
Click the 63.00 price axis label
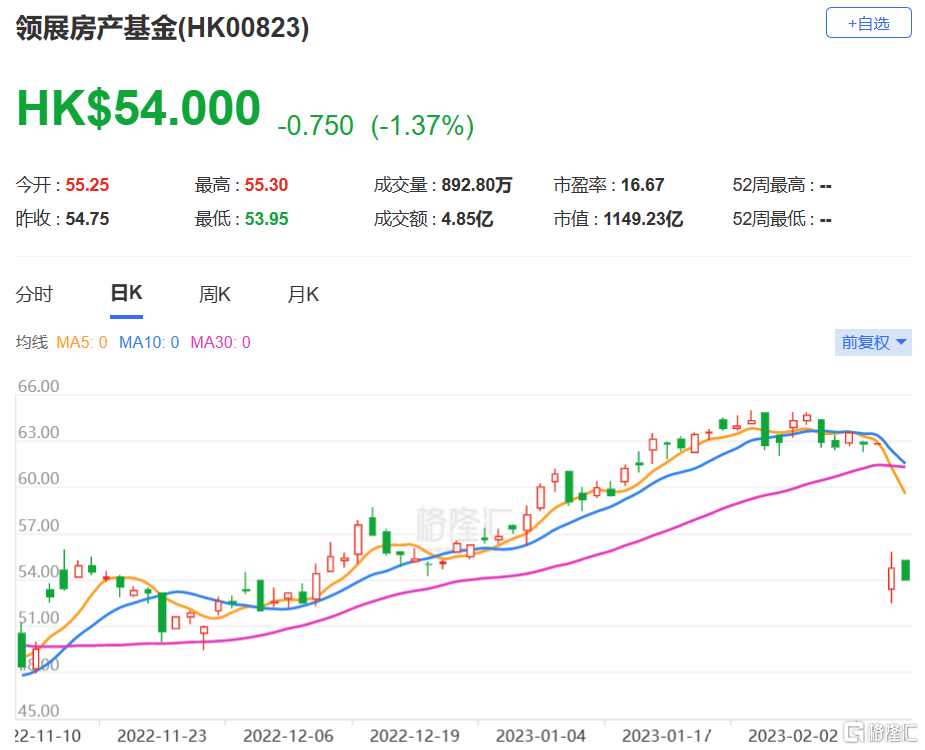38,433
